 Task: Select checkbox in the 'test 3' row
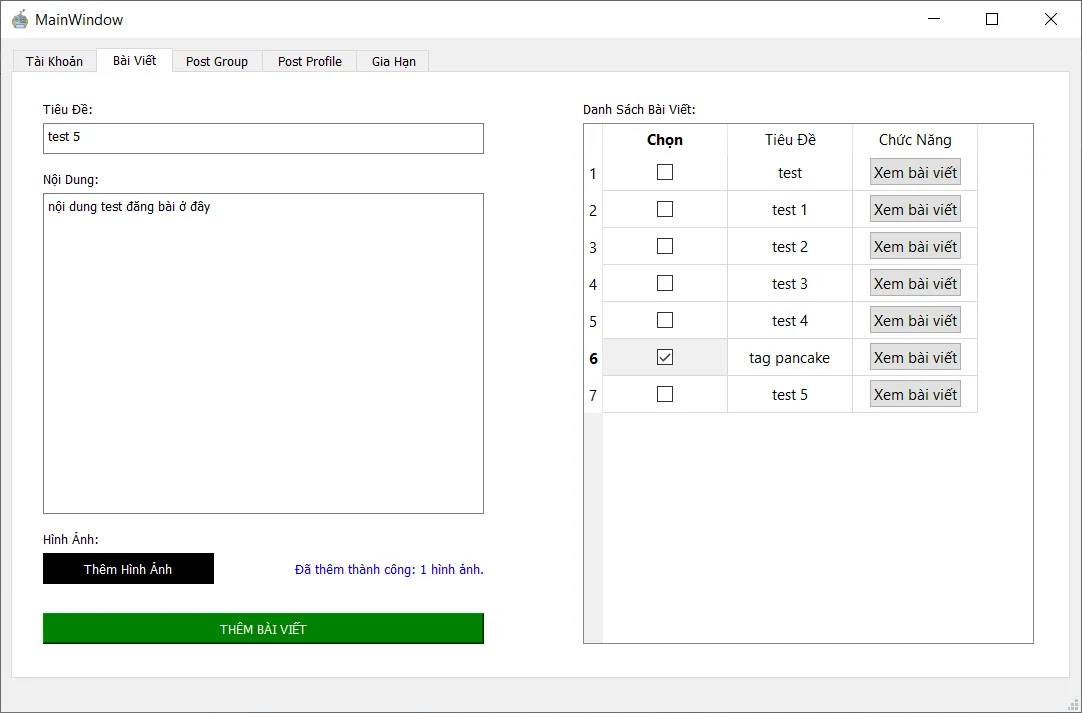[x=665, y=283]
